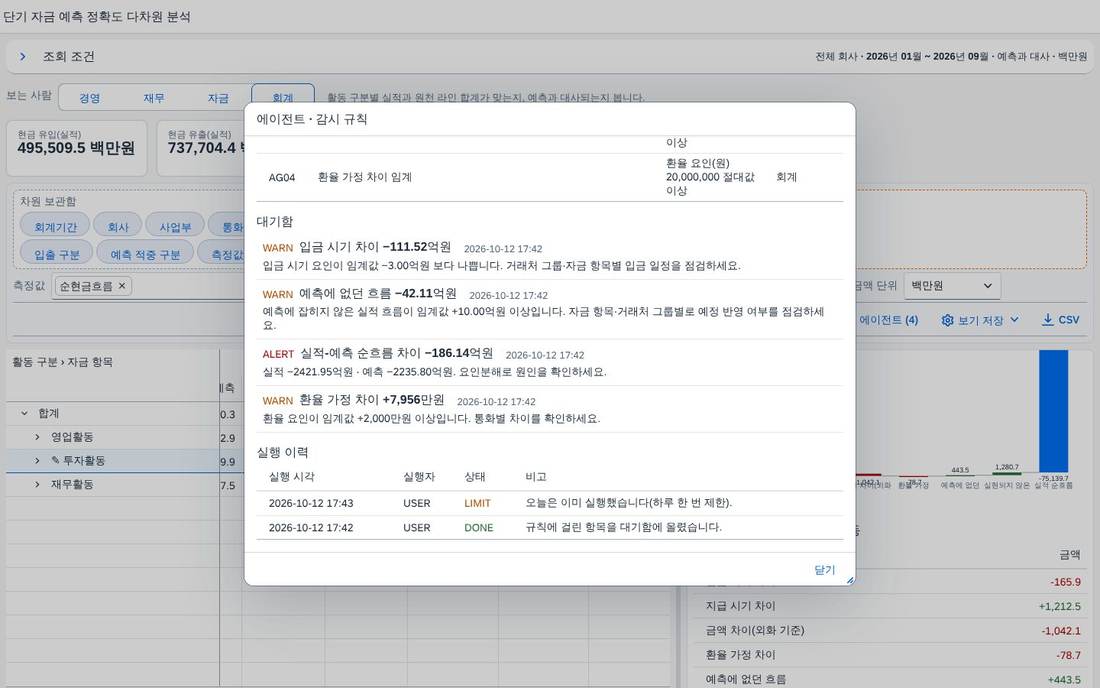Switch to the 자금 viewer tab

pyautogui.click(x=218, y=98)
